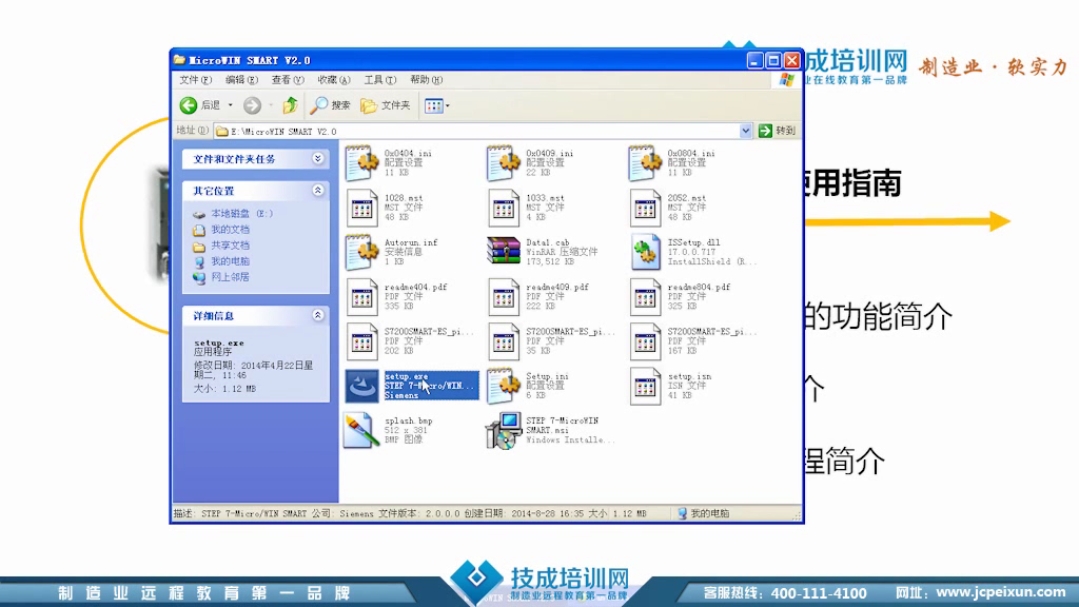
Task: Select the 35 KB S7200SMART-ES PDF icon
Action: [x=504, y=341]
